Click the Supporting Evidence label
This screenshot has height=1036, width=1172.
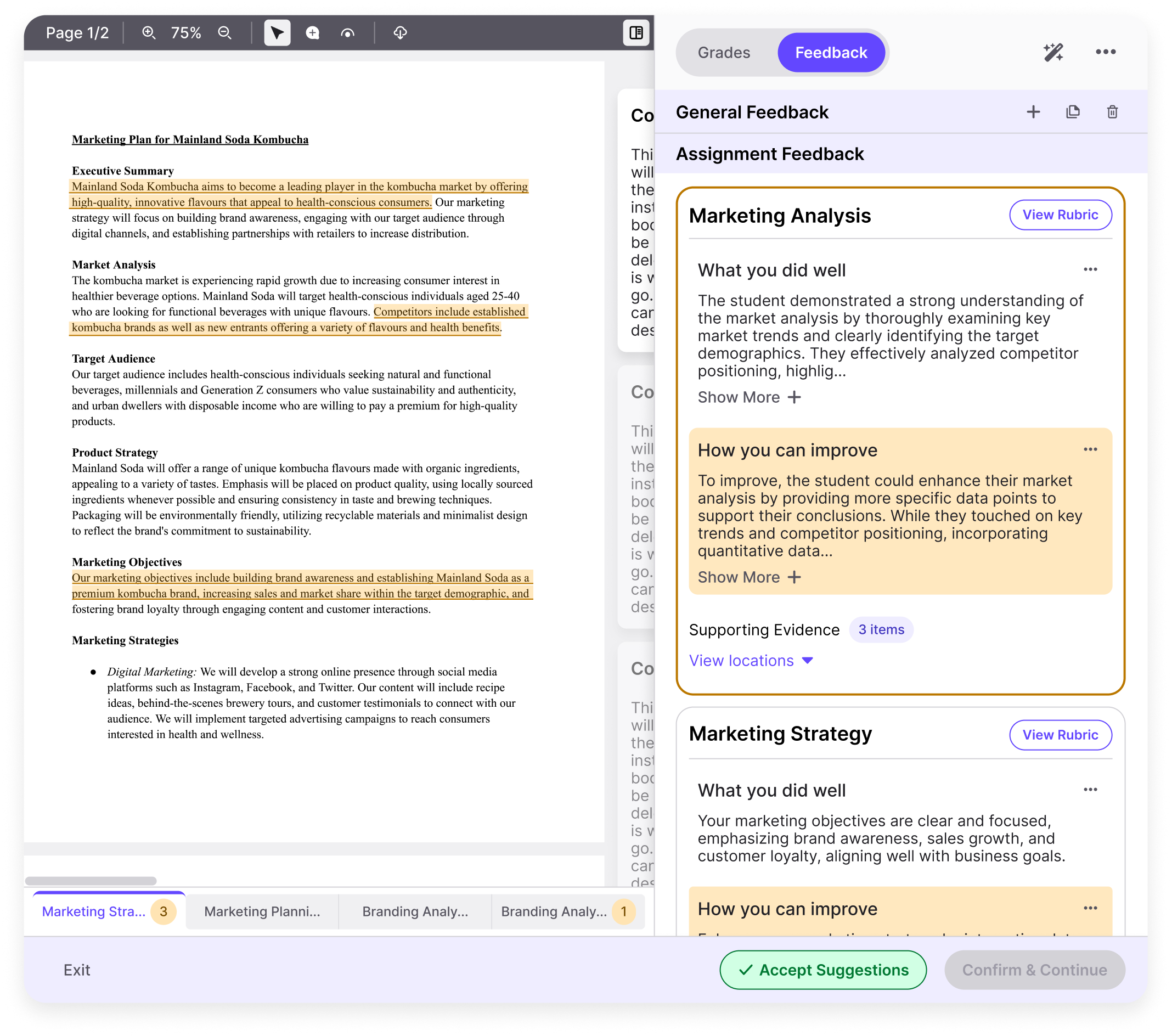click(x=764, y=629)
